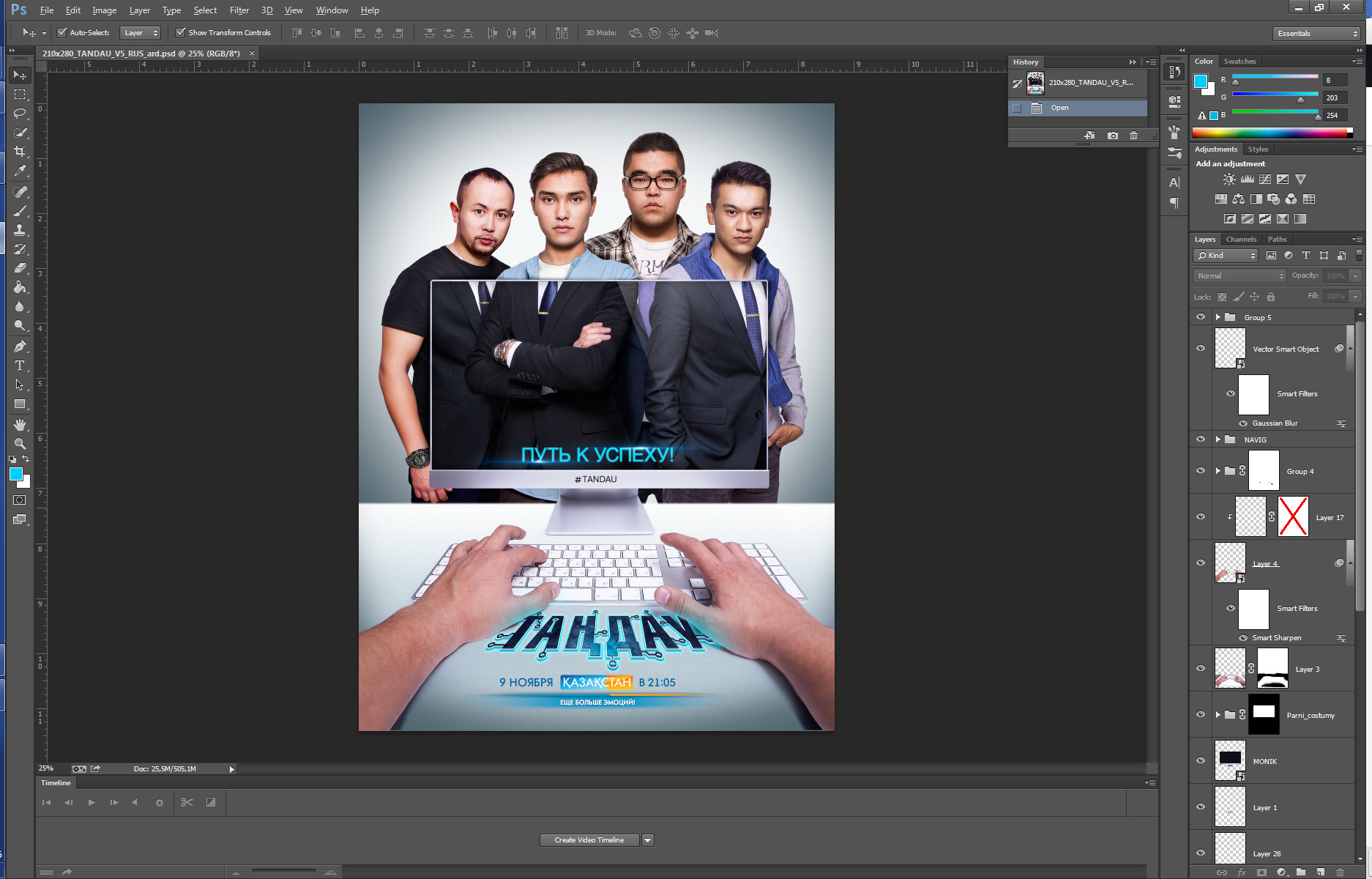Open the layer Kind filter dropdown
The width and height of the screenshot is (1372, 879).
[1226, 256]
